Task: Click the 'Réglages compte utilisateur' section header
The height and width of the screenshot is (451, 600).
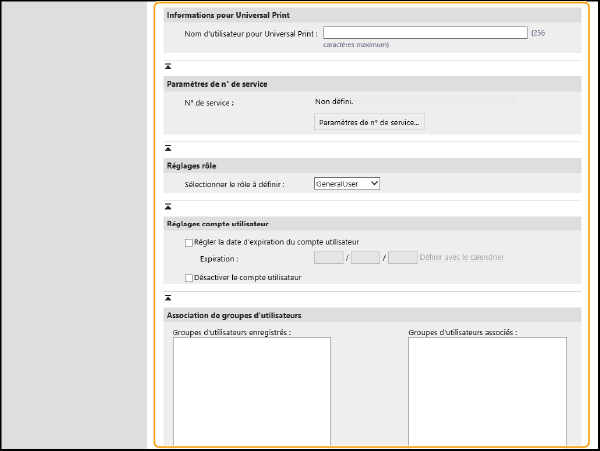Action: pyautogui.click(x=217, y=224)
